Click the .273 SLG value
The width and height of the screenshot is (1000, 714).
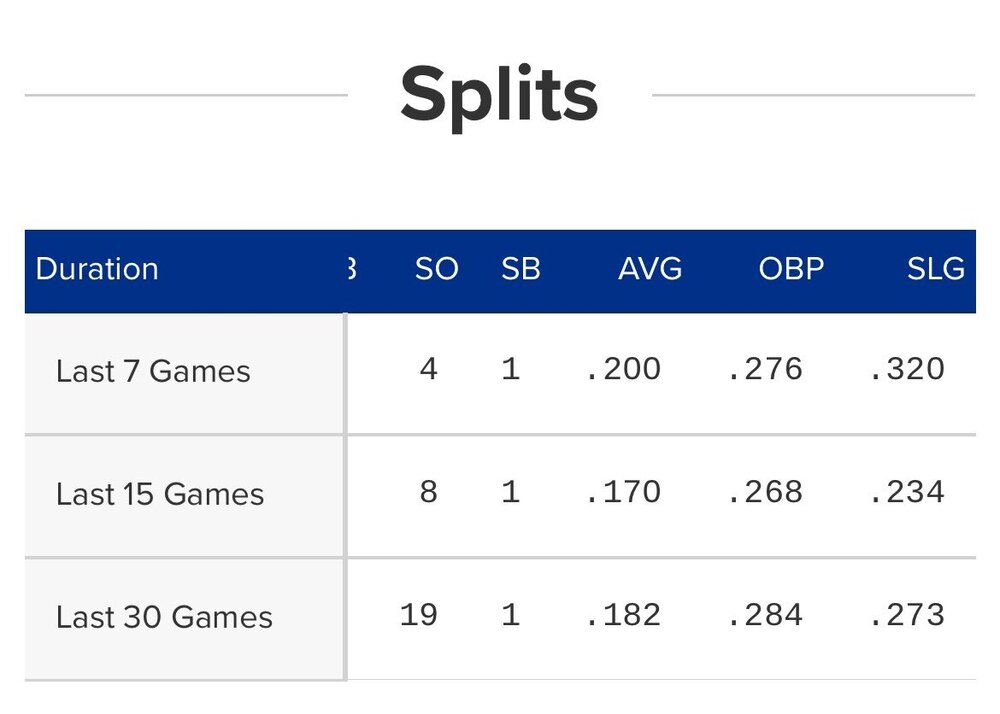[x=907, y=614]
